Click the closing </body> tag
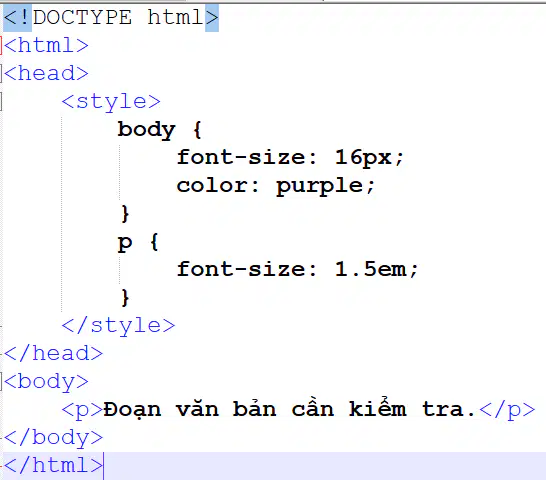The width and height of the screenshot is (546, 480). pyautogui.click(x=53, y=438)
